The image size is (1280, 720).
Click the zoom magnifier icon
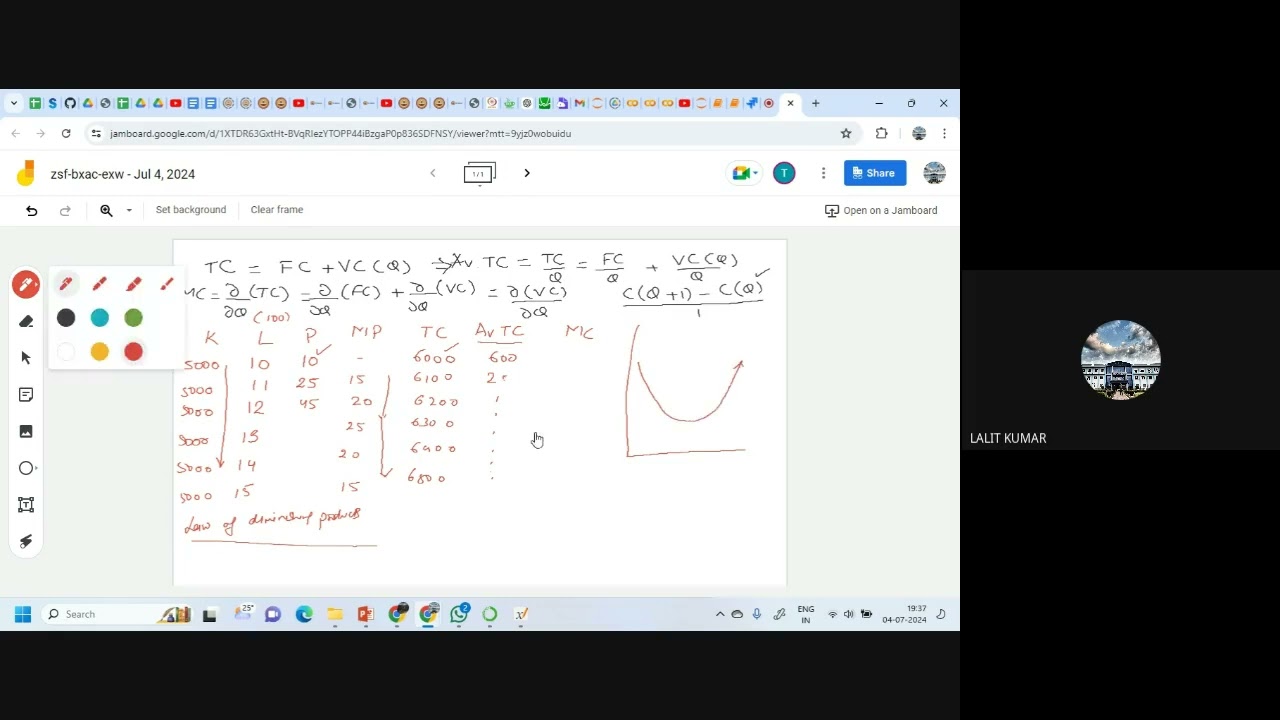click(106, 210)
